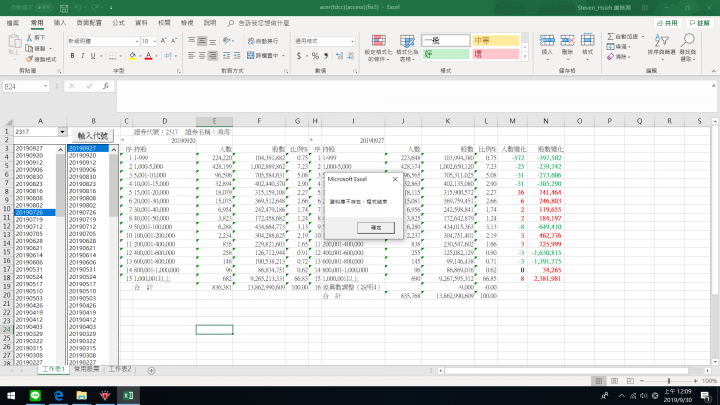Open Windows Start menu
This screenshot has width=720, height=405.
point(11,395)
